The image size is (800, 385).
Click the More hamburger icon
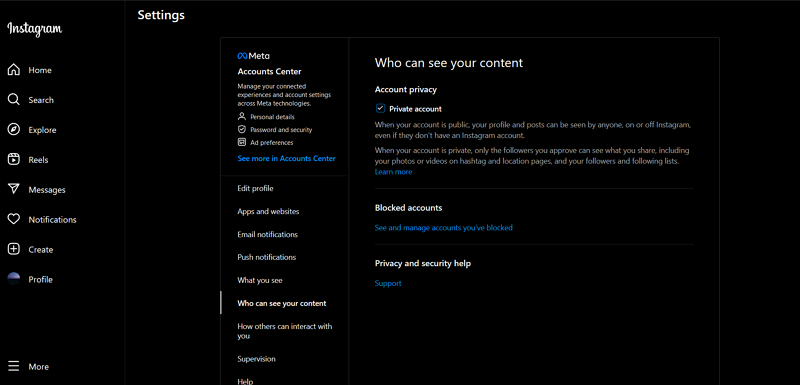(x=14, y=366)
